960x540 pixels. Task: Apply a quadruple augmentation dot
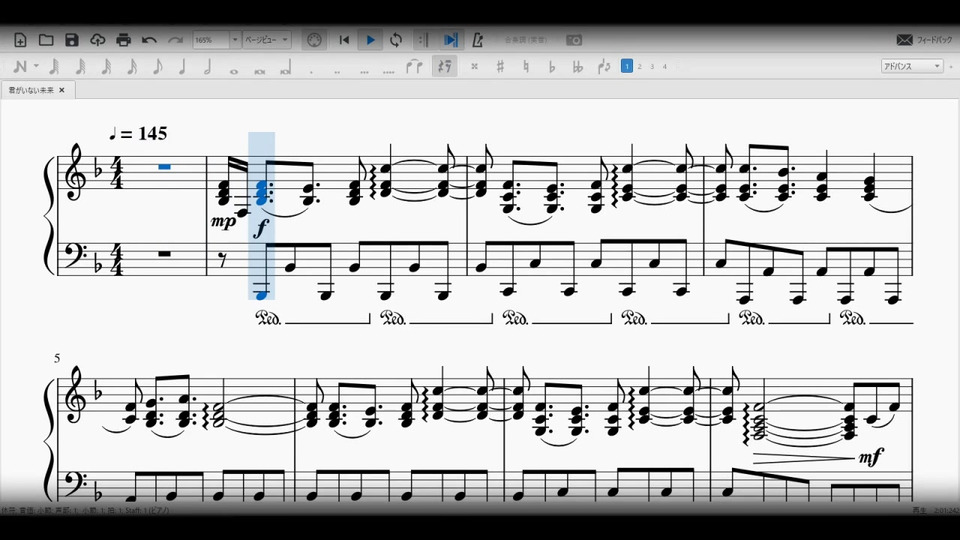pos(389,71)
